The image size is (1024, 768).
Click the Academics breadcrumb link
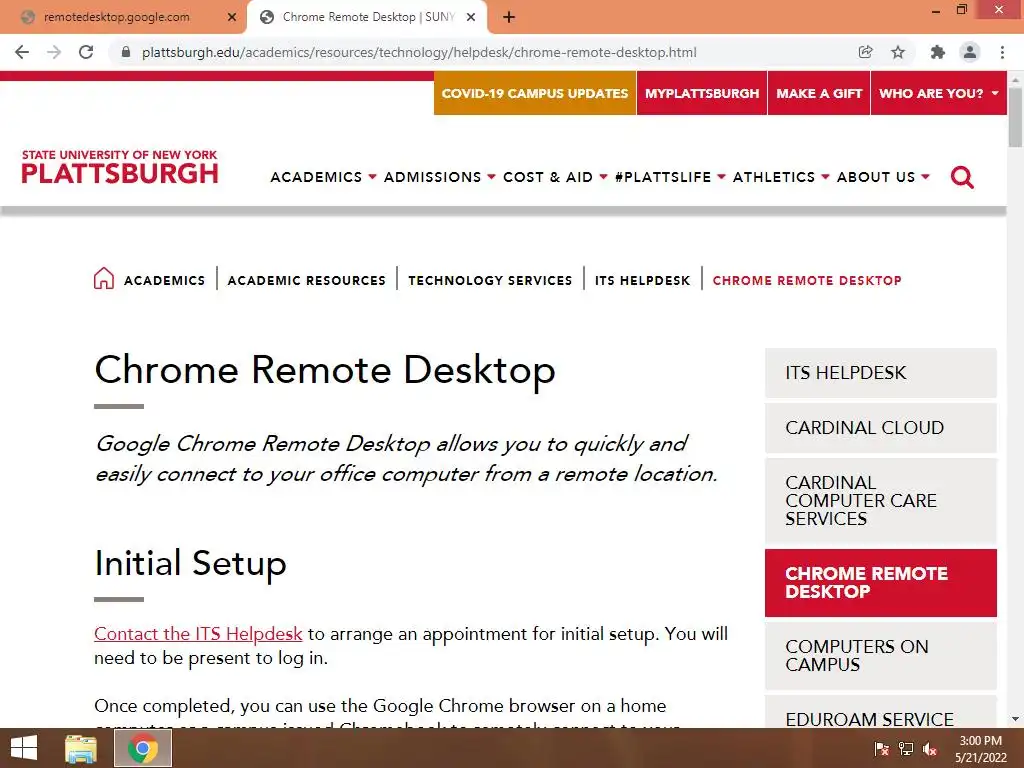click(165, 280)
